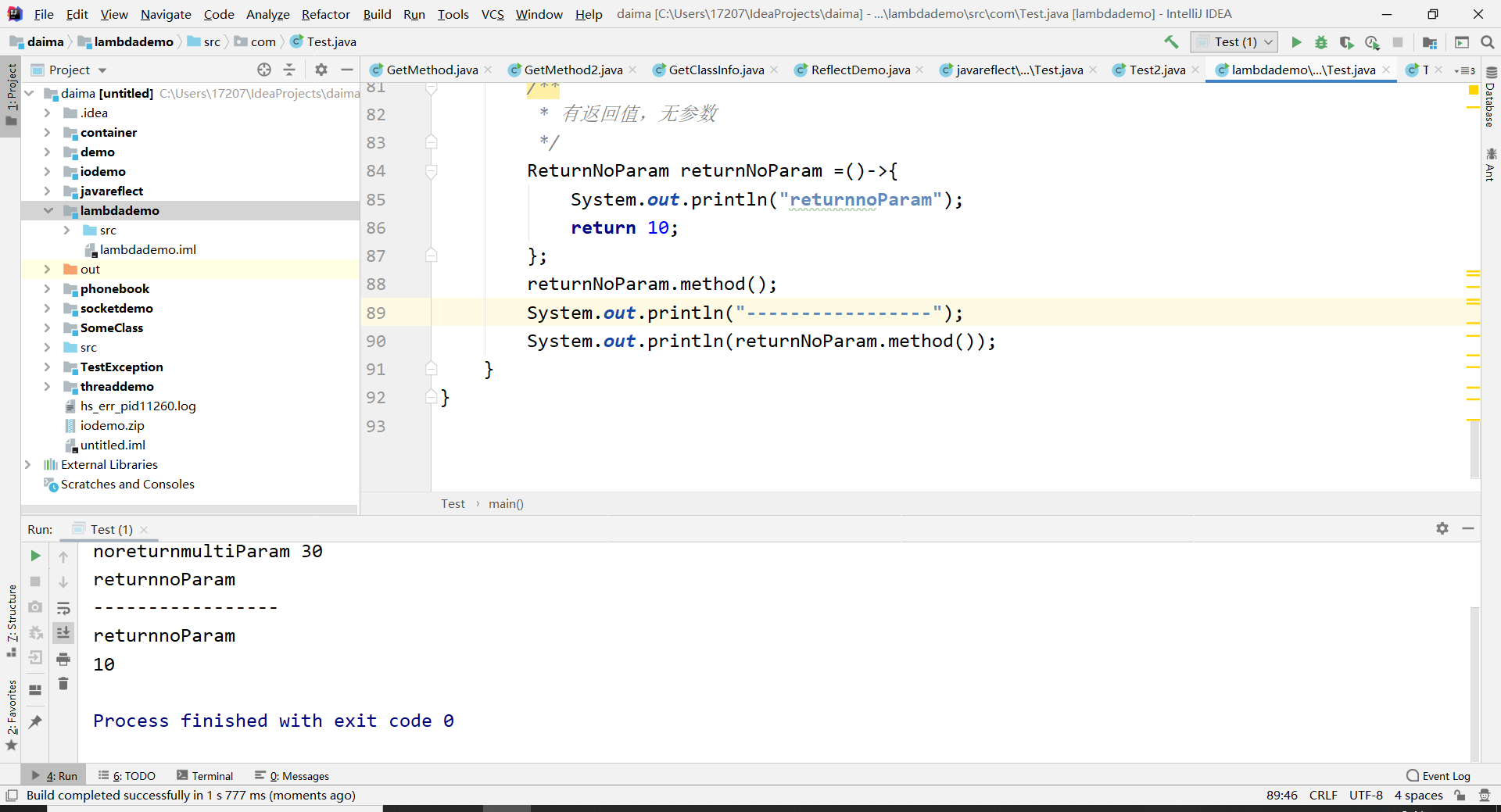The image size is (1501, 812).
Task: Close the Test (1) run tab
Action: pyautogui.click(x=144, y=530)
